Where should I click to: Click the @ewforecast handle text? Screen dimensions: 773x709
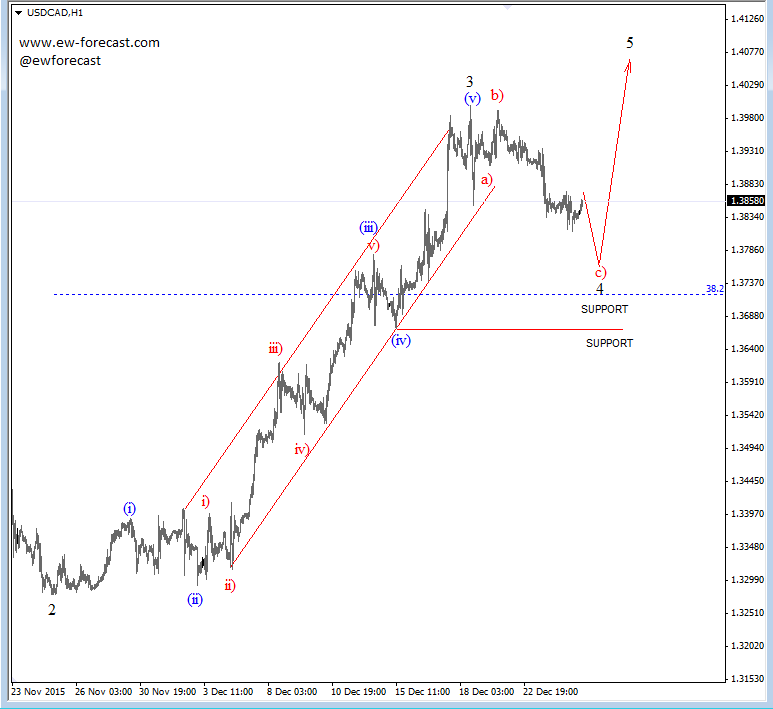(60, 61)
